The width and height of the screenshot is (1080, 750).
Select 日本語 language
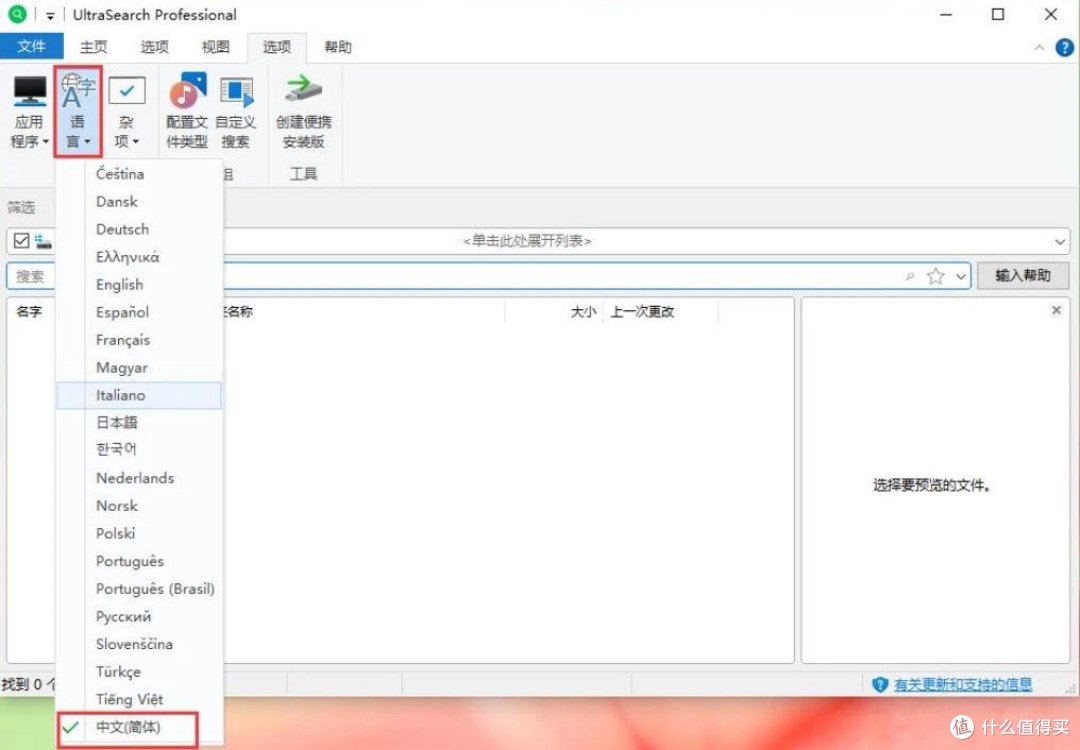point(139,422)
